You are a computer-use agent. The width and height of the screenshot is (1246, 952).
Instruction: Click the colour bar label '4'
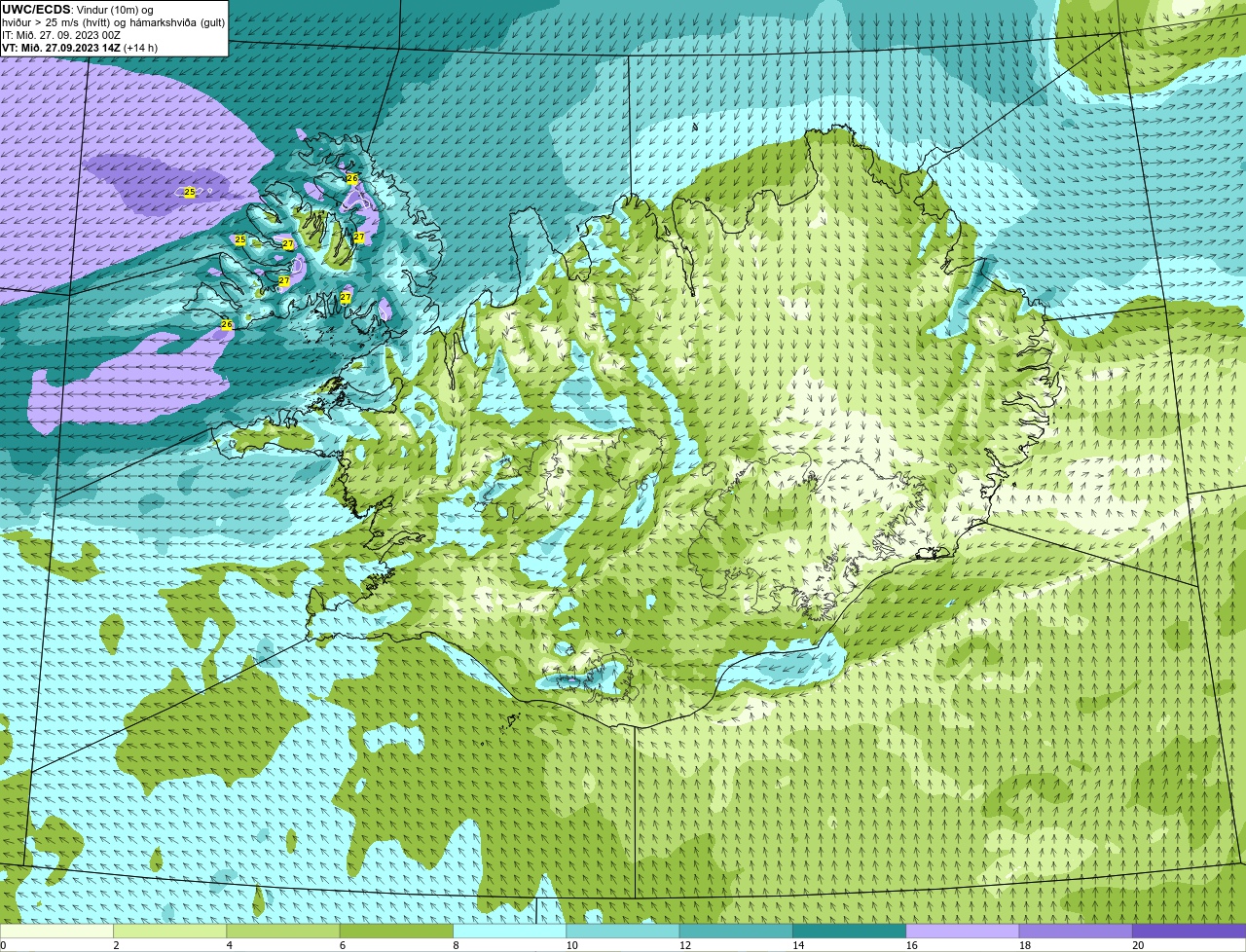(230, 945)
